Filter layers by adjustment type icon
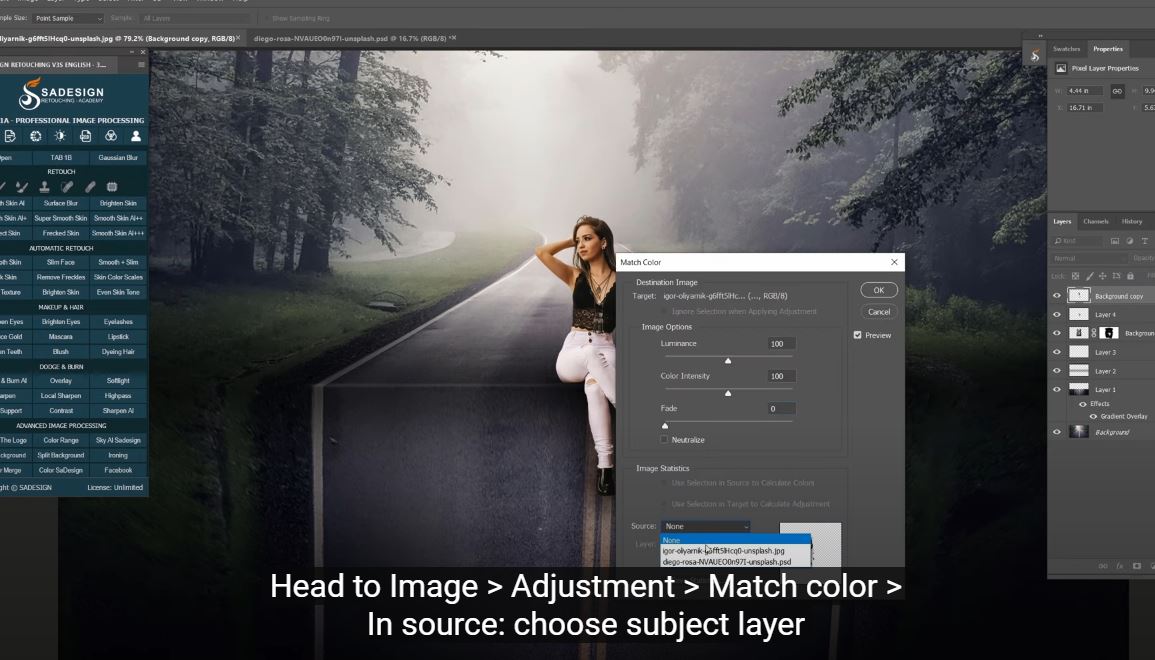This screenshot has height=660, width=1155. pos(1129,241)
